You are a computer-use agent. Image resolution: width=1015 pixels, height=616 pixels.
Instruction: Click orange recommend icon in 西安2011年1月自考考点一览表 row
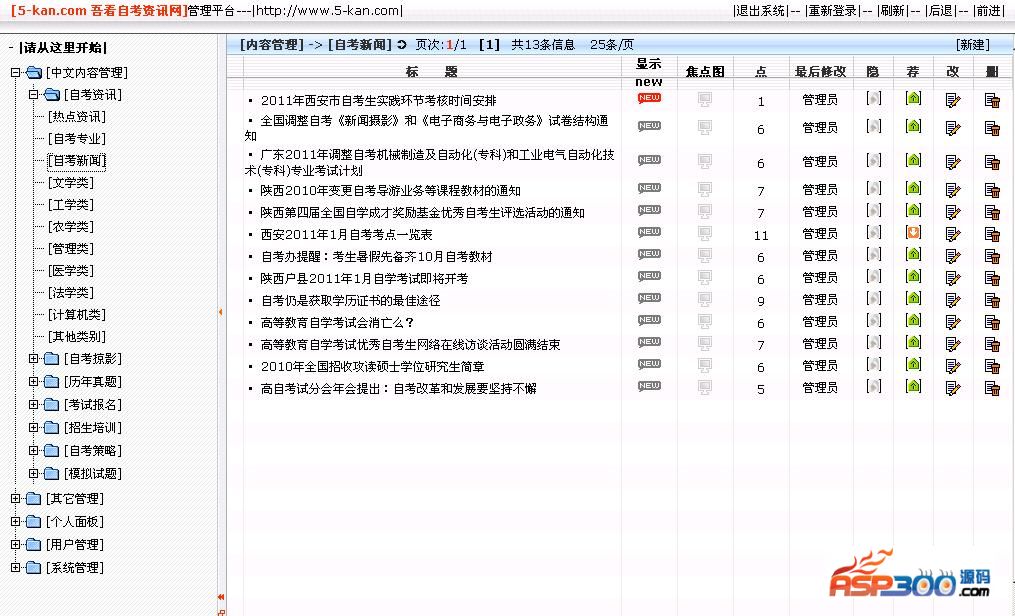pyautogui.click(x=913, y=232)
